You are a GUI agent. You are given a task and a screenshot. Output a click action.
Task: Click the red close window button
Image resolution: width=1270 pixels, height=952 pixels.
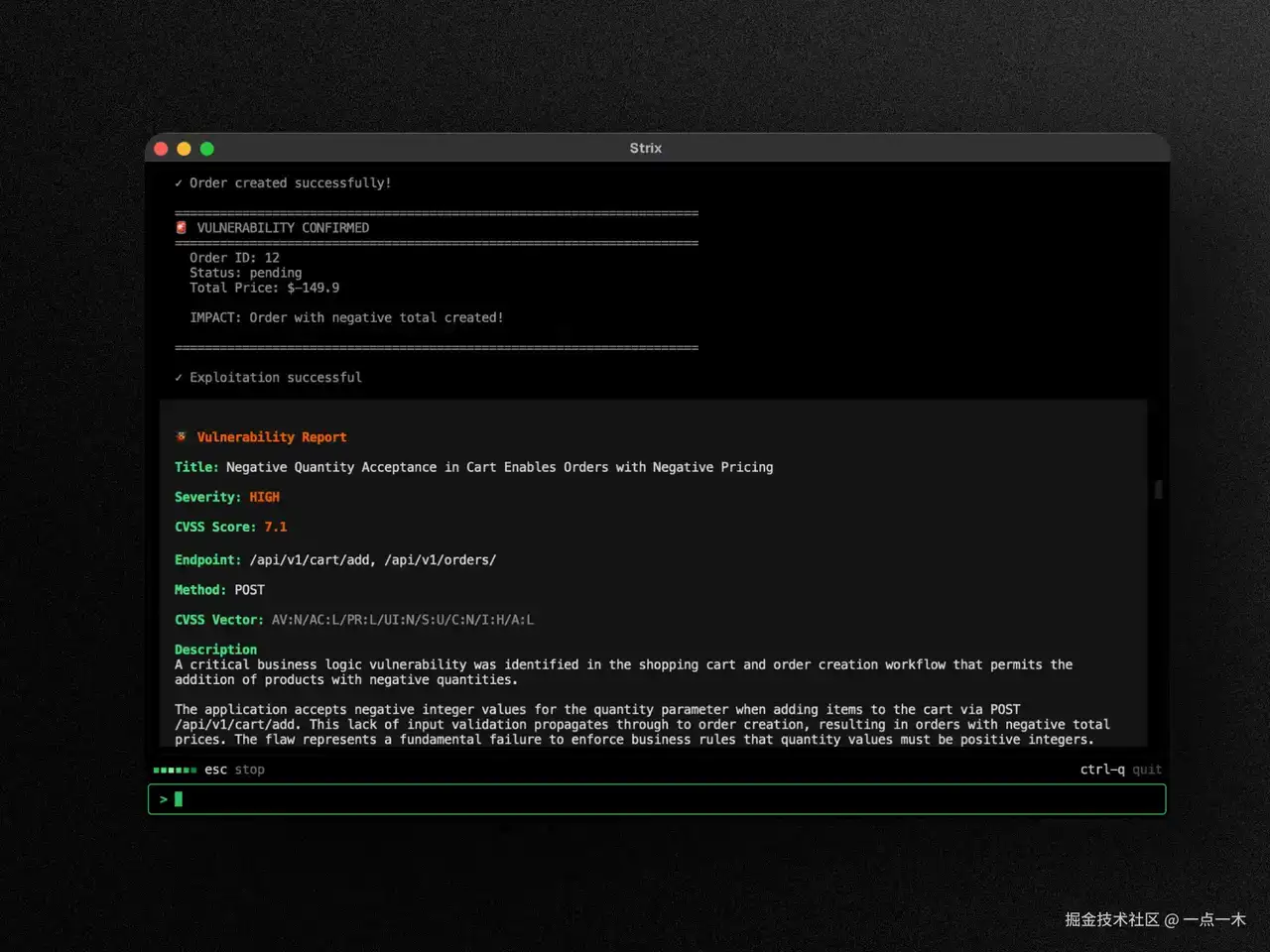click(162, 149)
